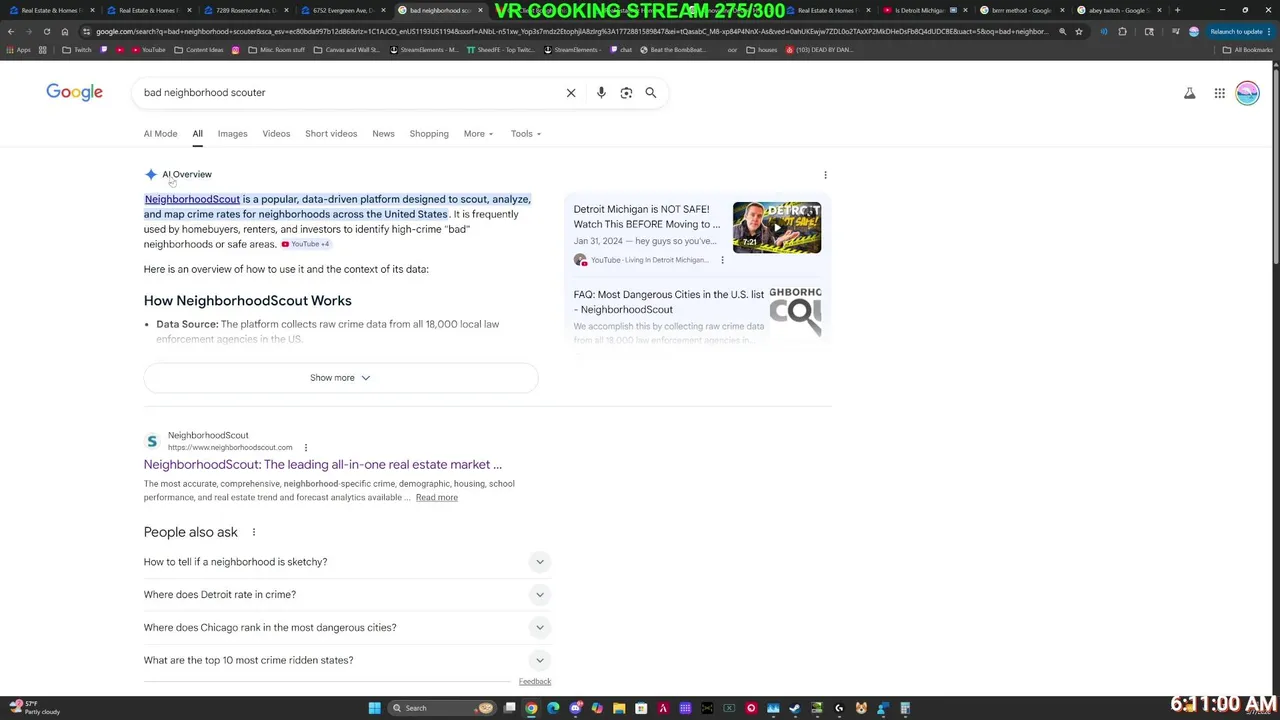Open the Windows Start menu

coord(374,708)
